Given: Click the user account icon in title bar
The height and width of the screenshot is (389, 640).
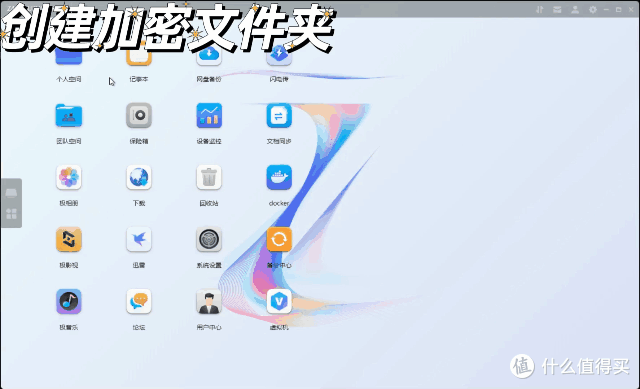Looking at the screenshot, I should click(x=575, y=9).
